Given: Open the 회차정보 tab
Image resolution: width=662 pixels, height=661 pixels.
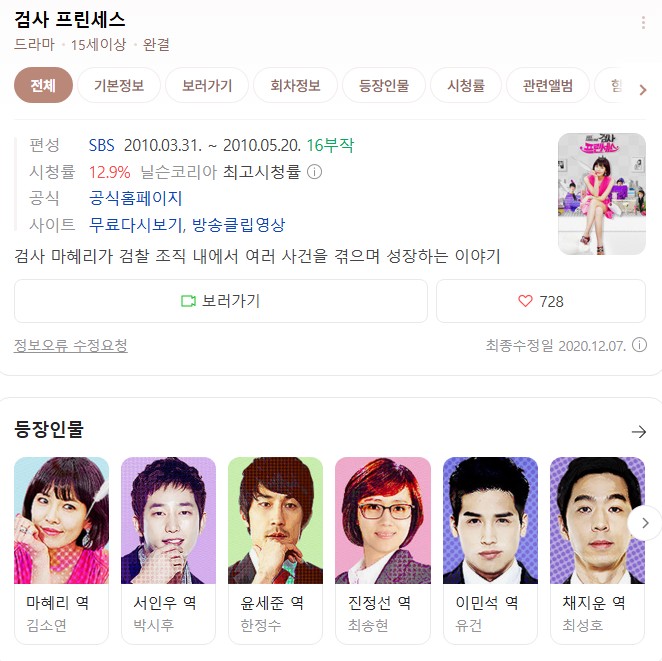Looking at the screenshot, I should click(296, 85).
